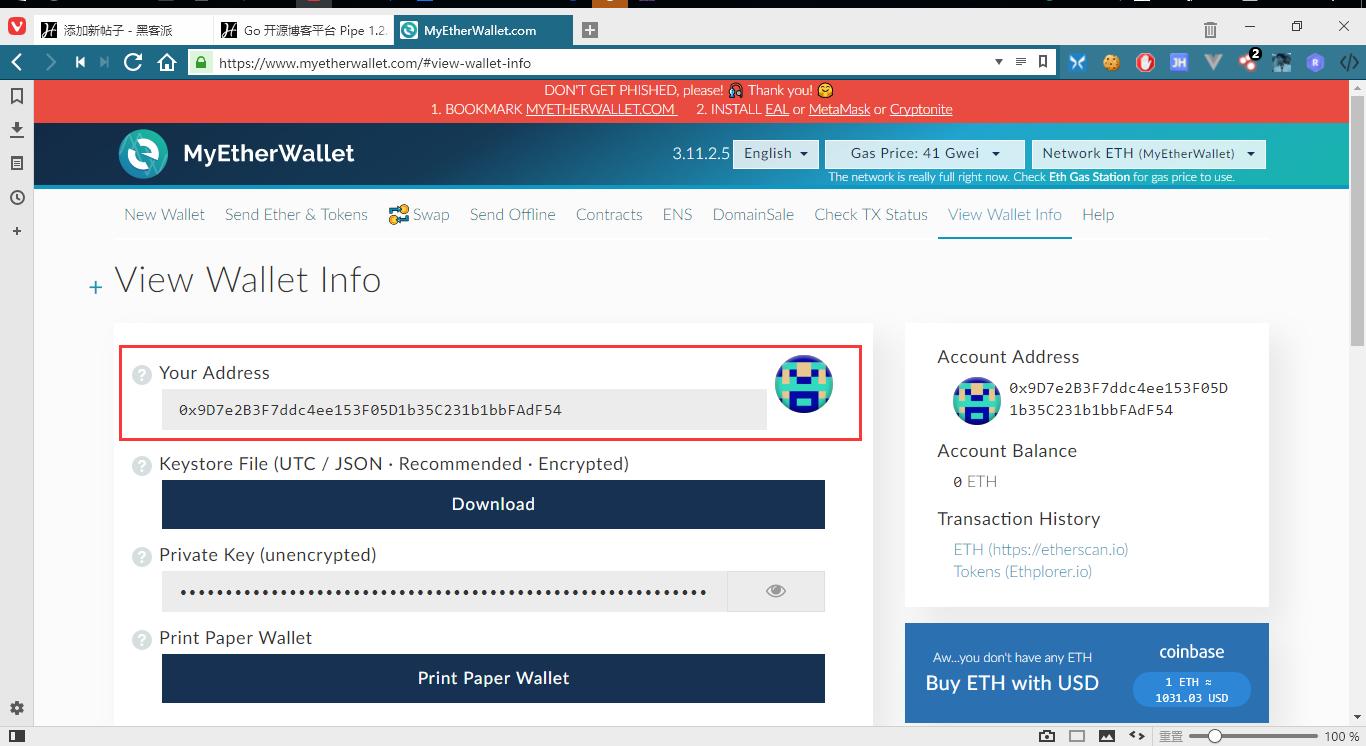Open the ENS tab

coord(677,214)
